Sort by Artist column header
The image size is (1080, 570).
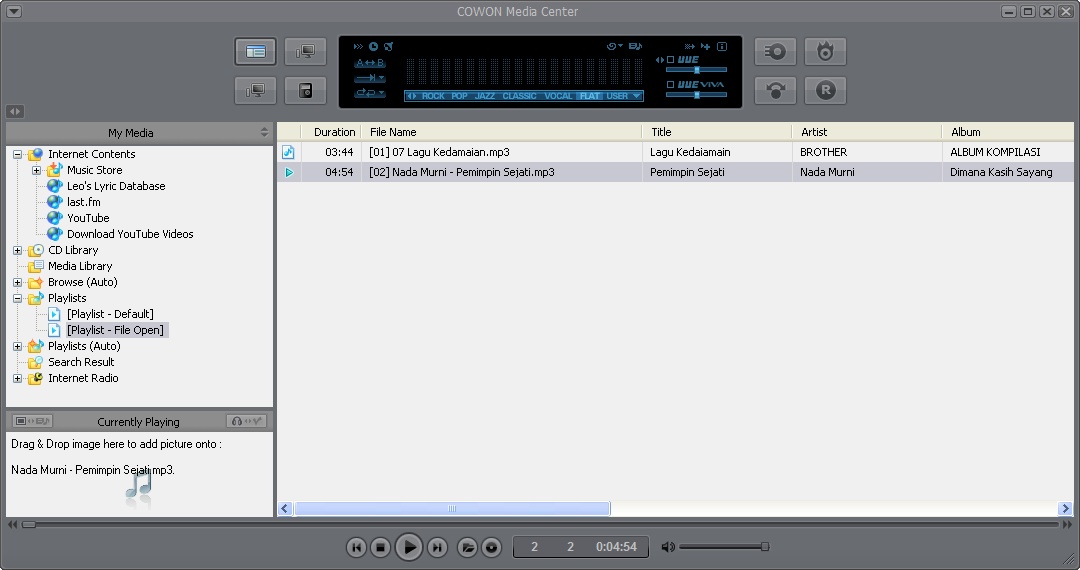coord(866,132)
